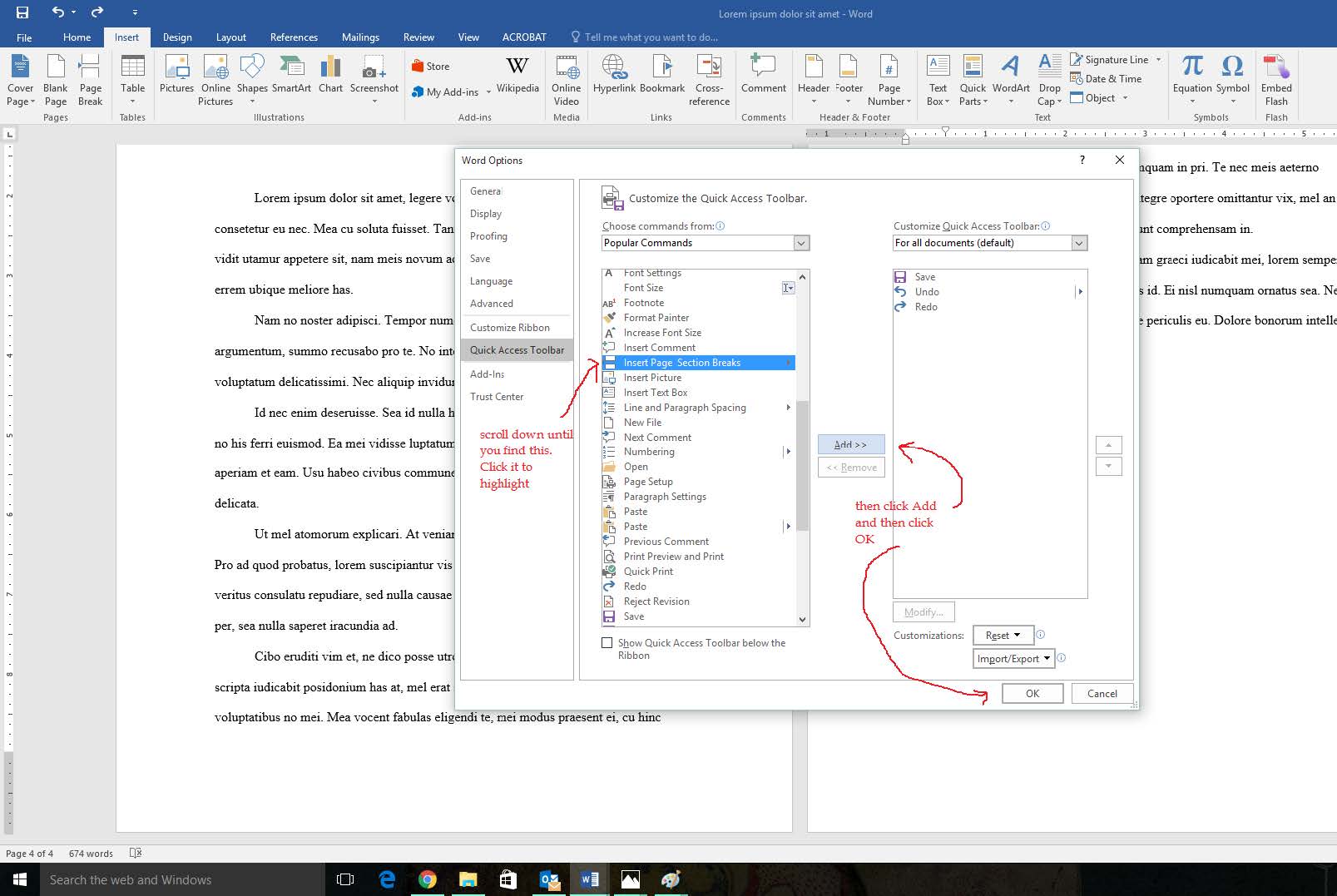Switch to the Design tab
This screenshot has width=1337, height=896.
click(177, 37)
